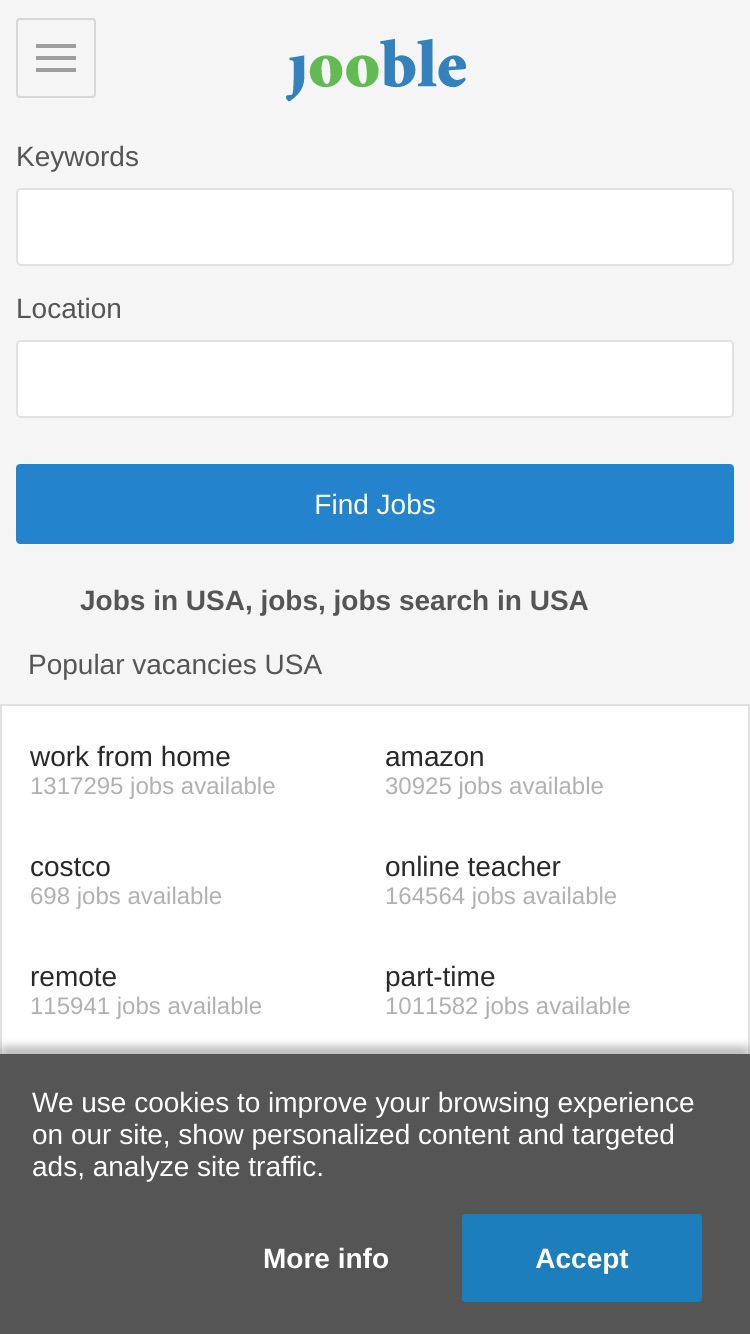Open More info about cookies
The height and width of the screenshot is (1334, 750).
pyautogui.click(x=326, y=1258)
